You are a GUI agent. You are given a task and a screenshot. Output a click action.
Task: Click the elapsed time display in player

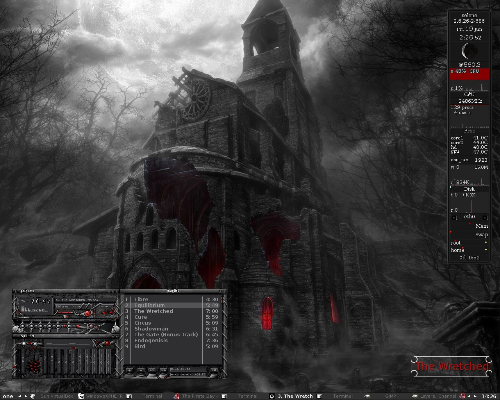(x=41, y=301)
